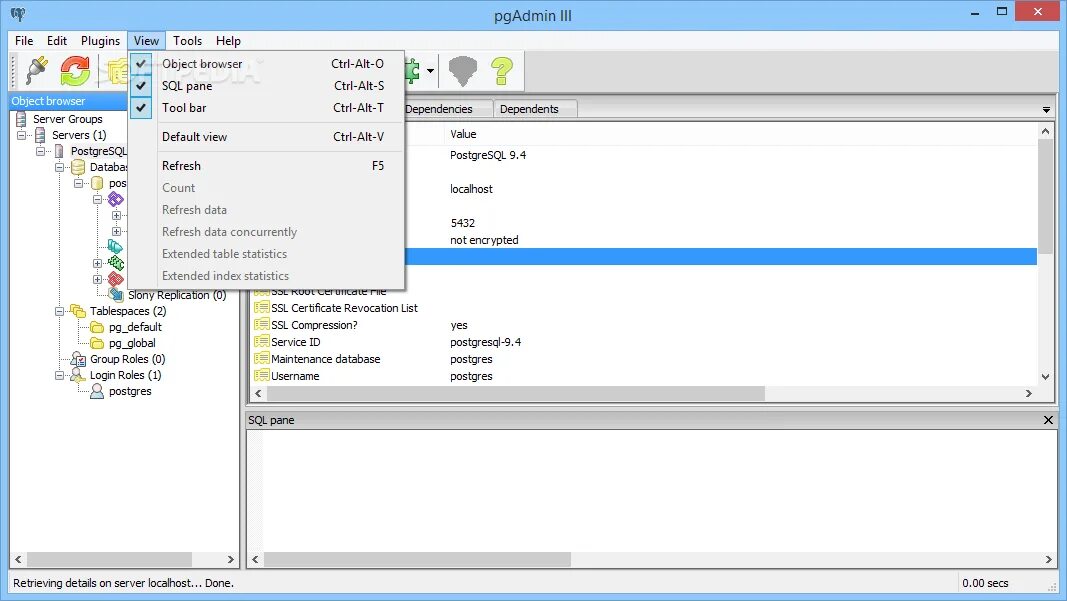The image size is (1067, 601).
Task: Toggle Object browser in View menu
Action: pyautogui.click(x=266, y=64)
